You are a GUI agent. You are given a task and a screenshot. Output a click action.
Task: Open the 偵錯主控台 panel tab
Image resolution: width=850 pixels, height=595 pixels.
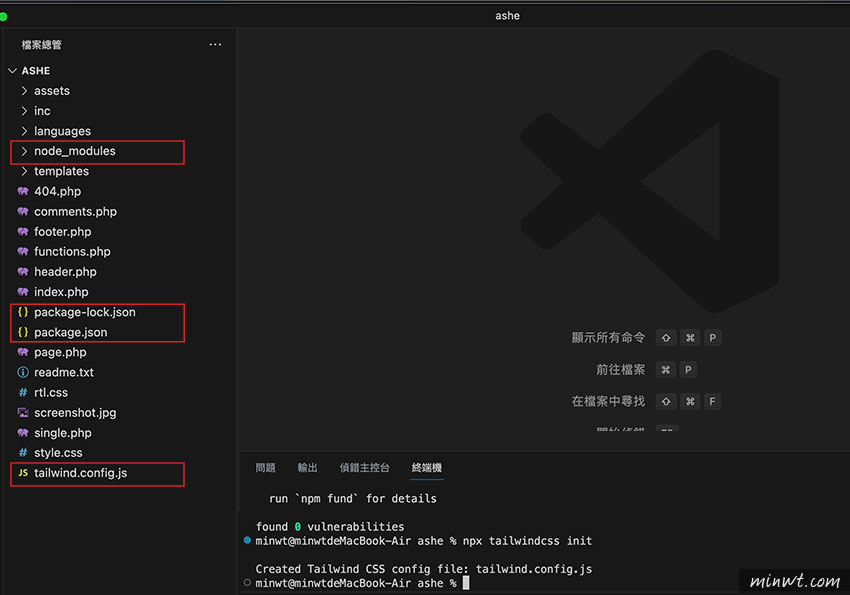point(364,468)
